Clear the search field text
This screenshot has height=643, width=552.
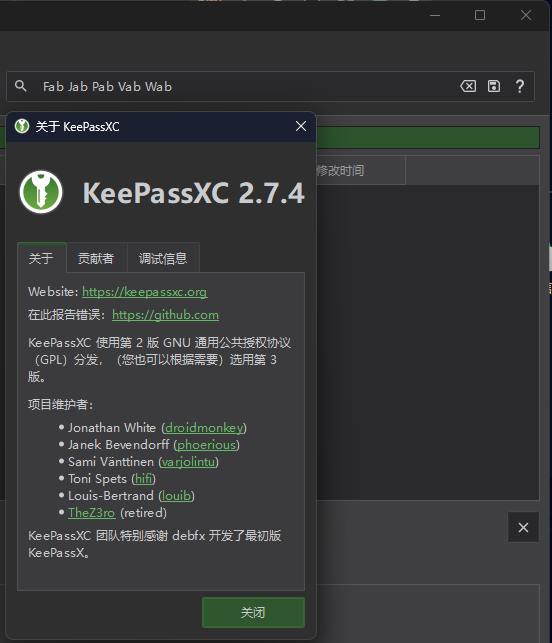[x=468, y=86]
